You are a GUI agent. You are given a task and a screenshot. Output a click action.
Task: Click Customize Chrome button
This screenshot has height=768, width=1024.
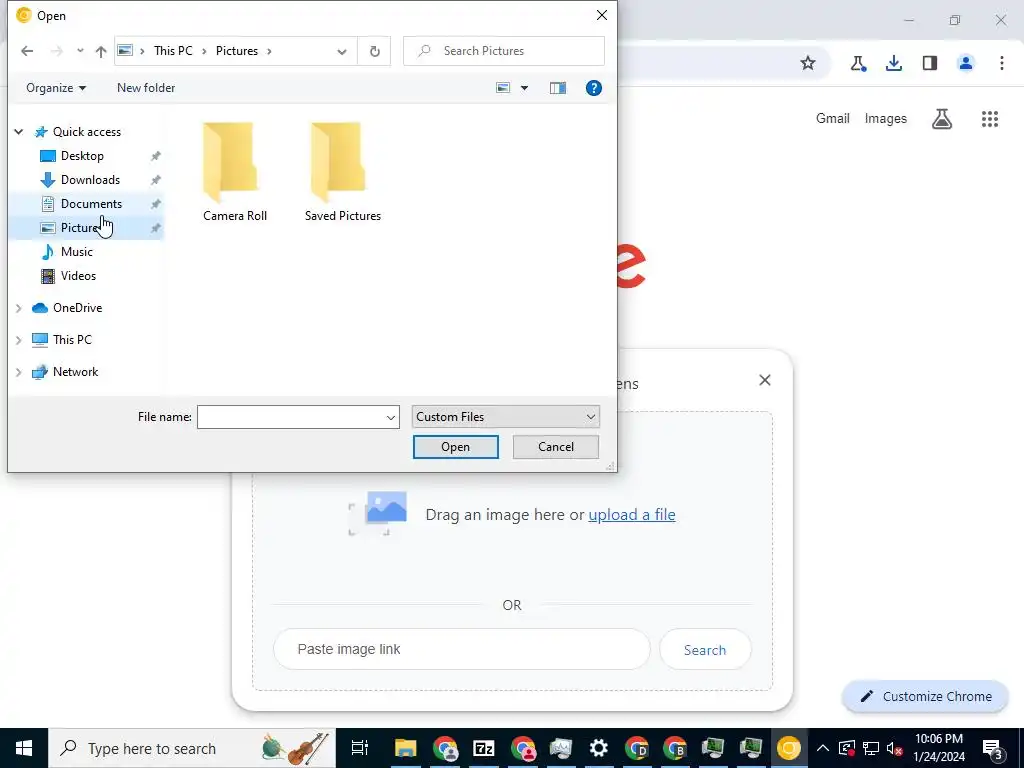(925, 696)
